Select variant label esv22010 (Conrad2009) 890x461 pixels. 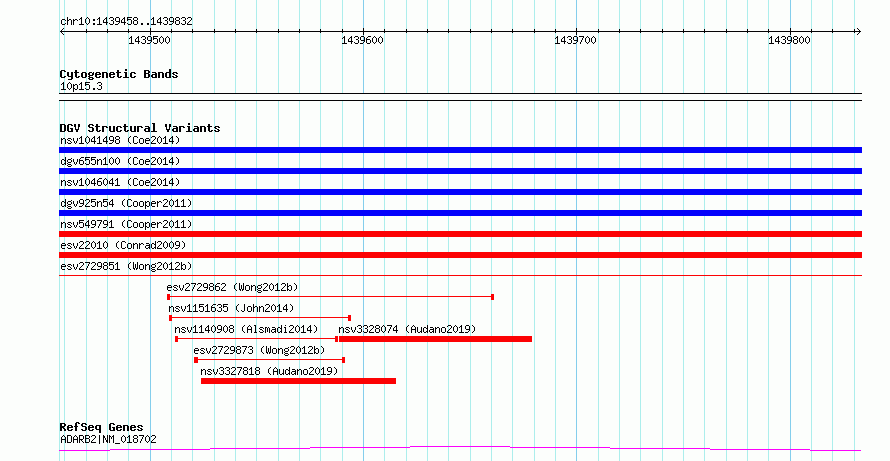(x=123, y=245)
